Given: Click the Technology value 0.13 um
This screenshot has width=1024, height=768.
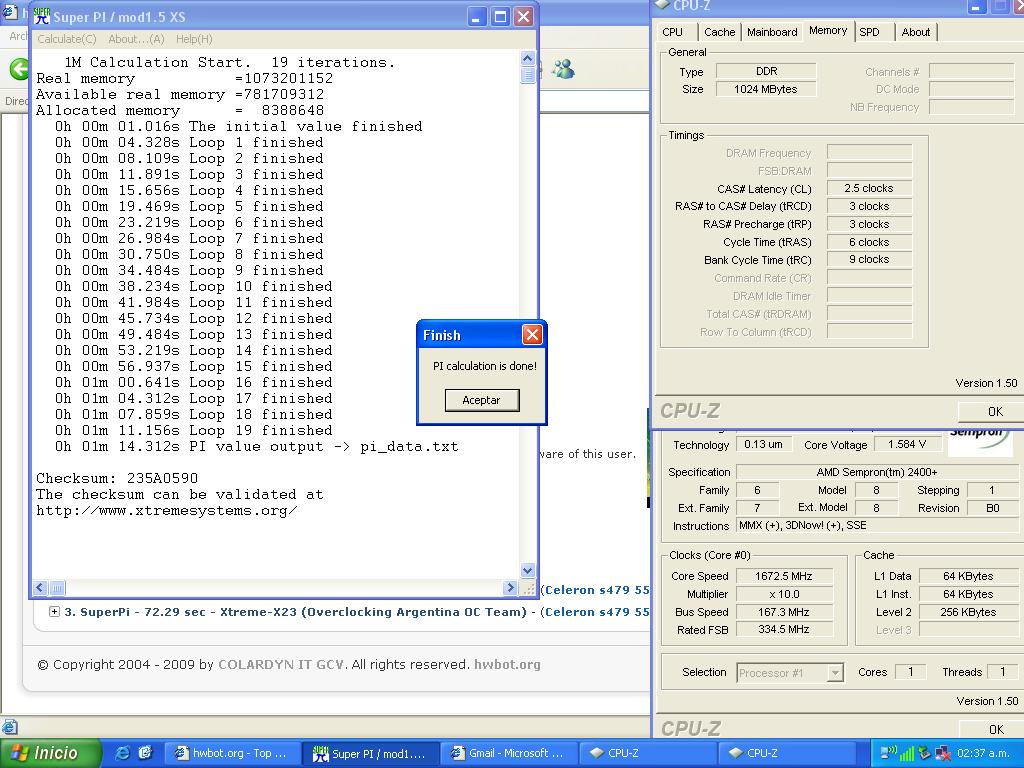Looking at the screenshot, I should [x=763, y=444].
